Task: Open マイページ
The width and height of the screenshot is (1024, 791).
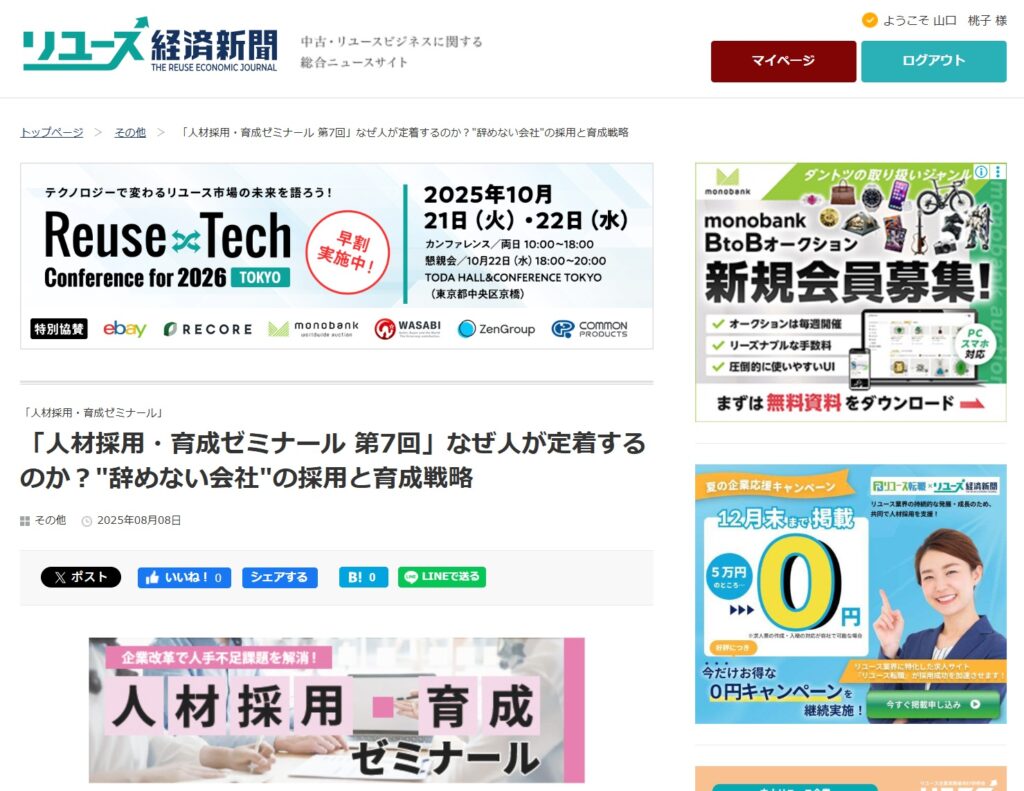Action: [x=783, y=61]
